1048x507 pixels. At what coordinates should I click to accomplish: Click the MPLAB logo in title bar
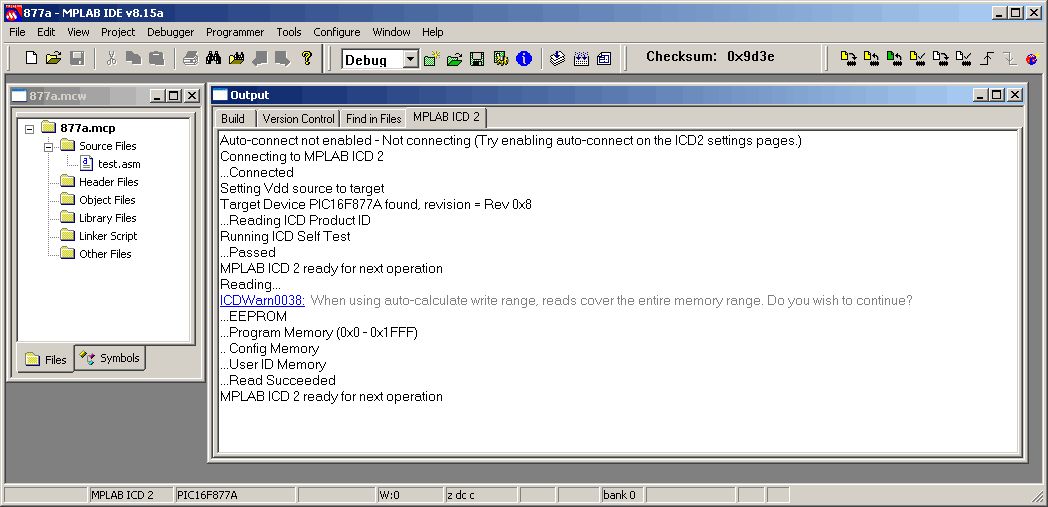(12, 13)
